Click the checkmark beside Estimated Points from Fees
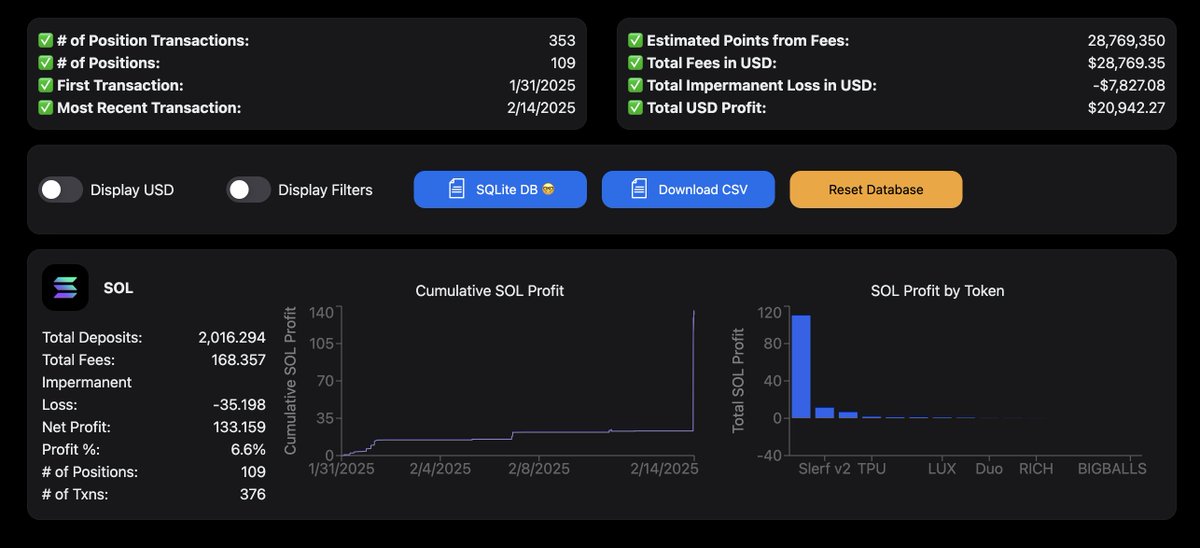1200x548 pixels. 635,41
